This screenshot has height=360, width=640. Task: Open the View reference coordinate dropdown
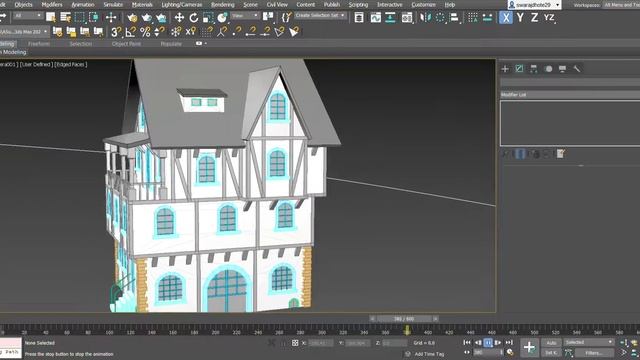point(245,16)
